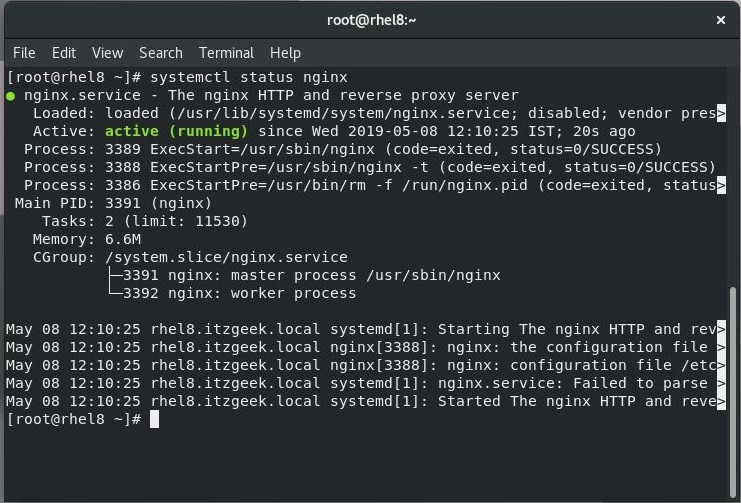Click 'Memory: 6.6M' value
The width and height of the screenshot is (741, 503).
123,239
